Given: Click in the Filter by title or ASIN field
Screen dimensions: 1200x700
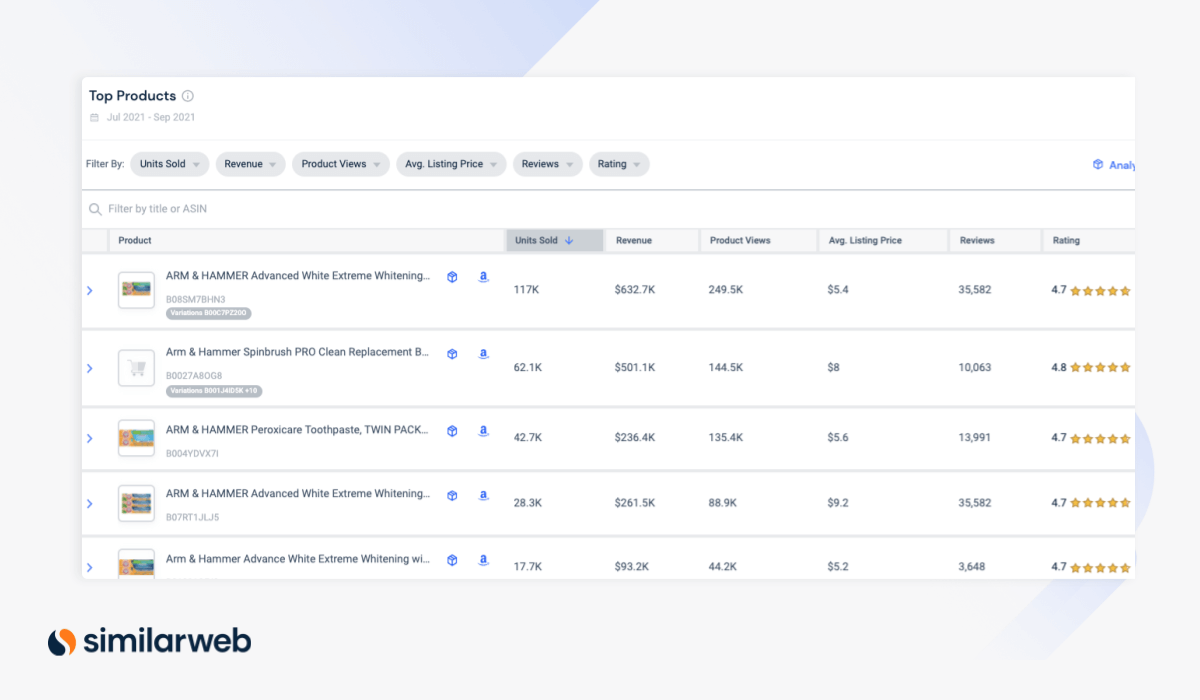Looking at the screenshot, I should pos(400,209).
